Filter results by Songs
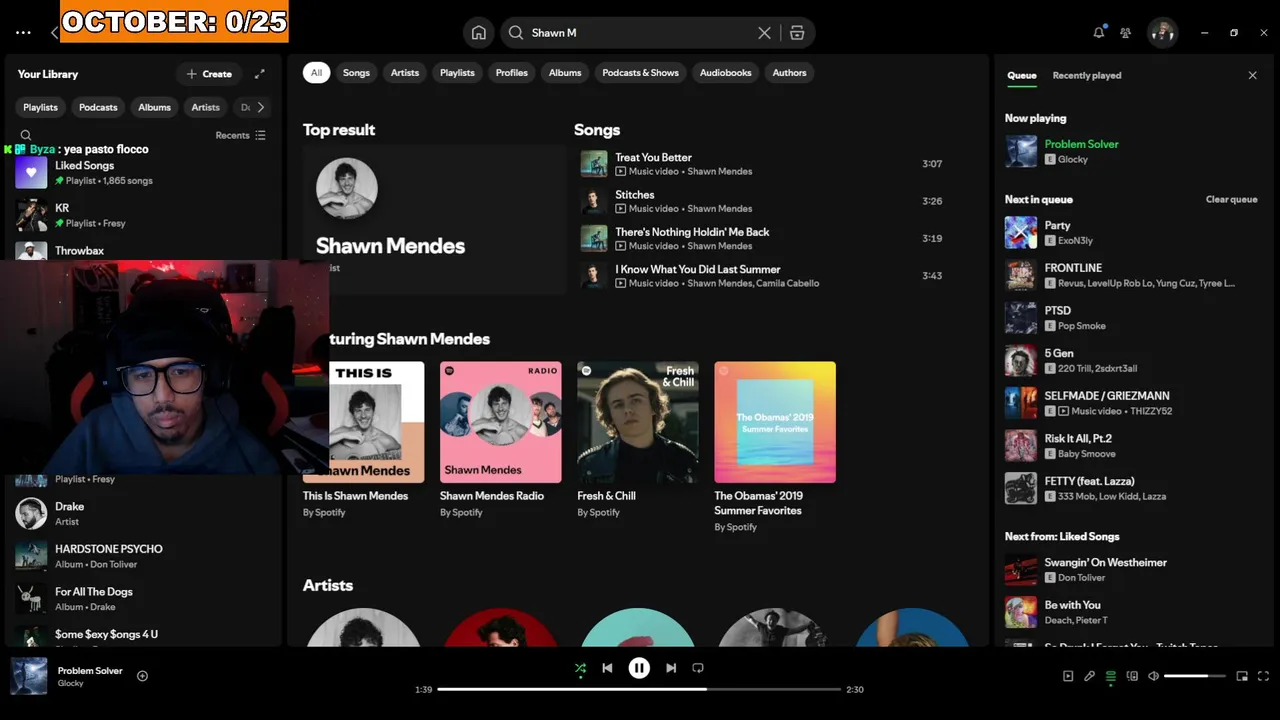Viewport: 1280px width, 720px height. click(356, 72)
